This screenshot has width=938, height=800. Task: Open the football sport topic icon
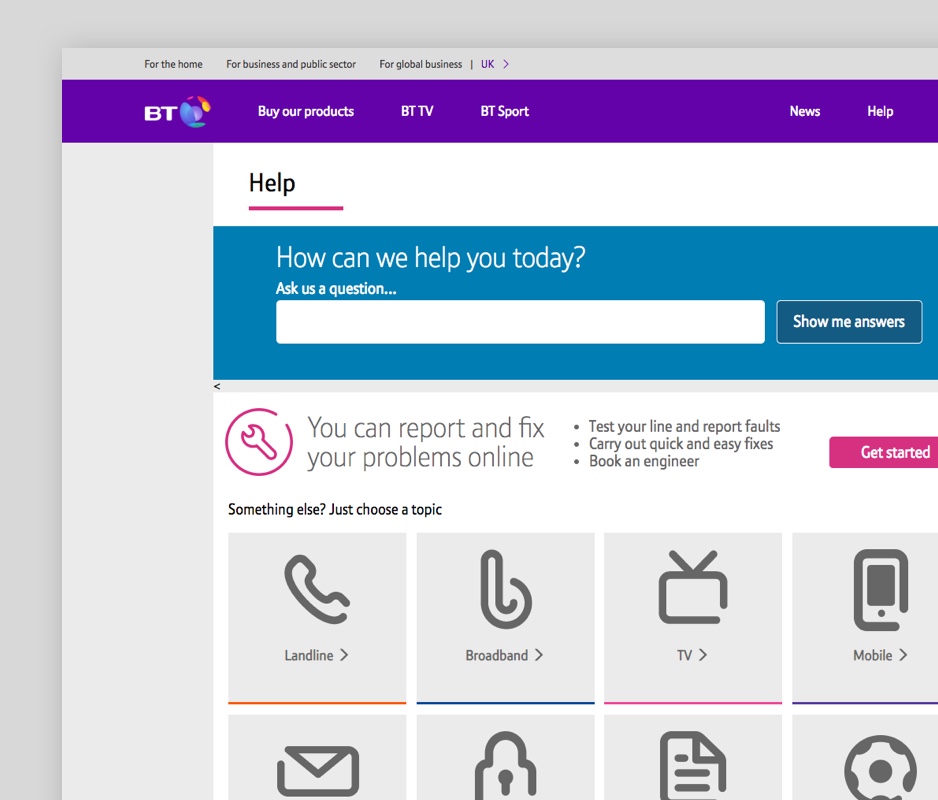tap(880, 770)
